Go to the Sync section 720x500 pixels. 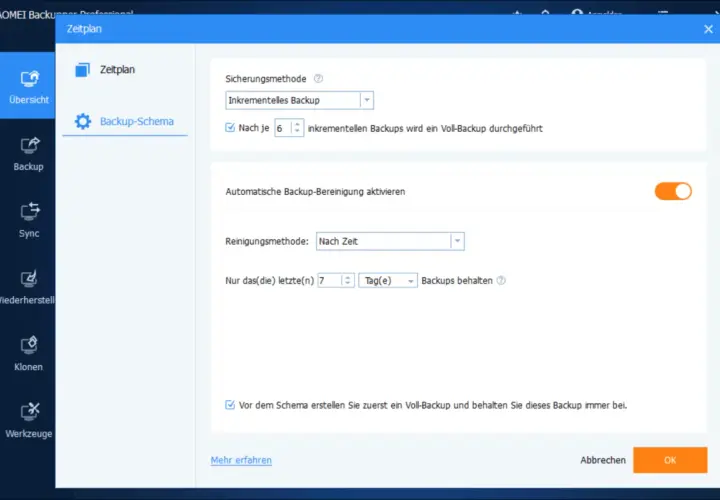pyautogui.click(x=28, y=219)
